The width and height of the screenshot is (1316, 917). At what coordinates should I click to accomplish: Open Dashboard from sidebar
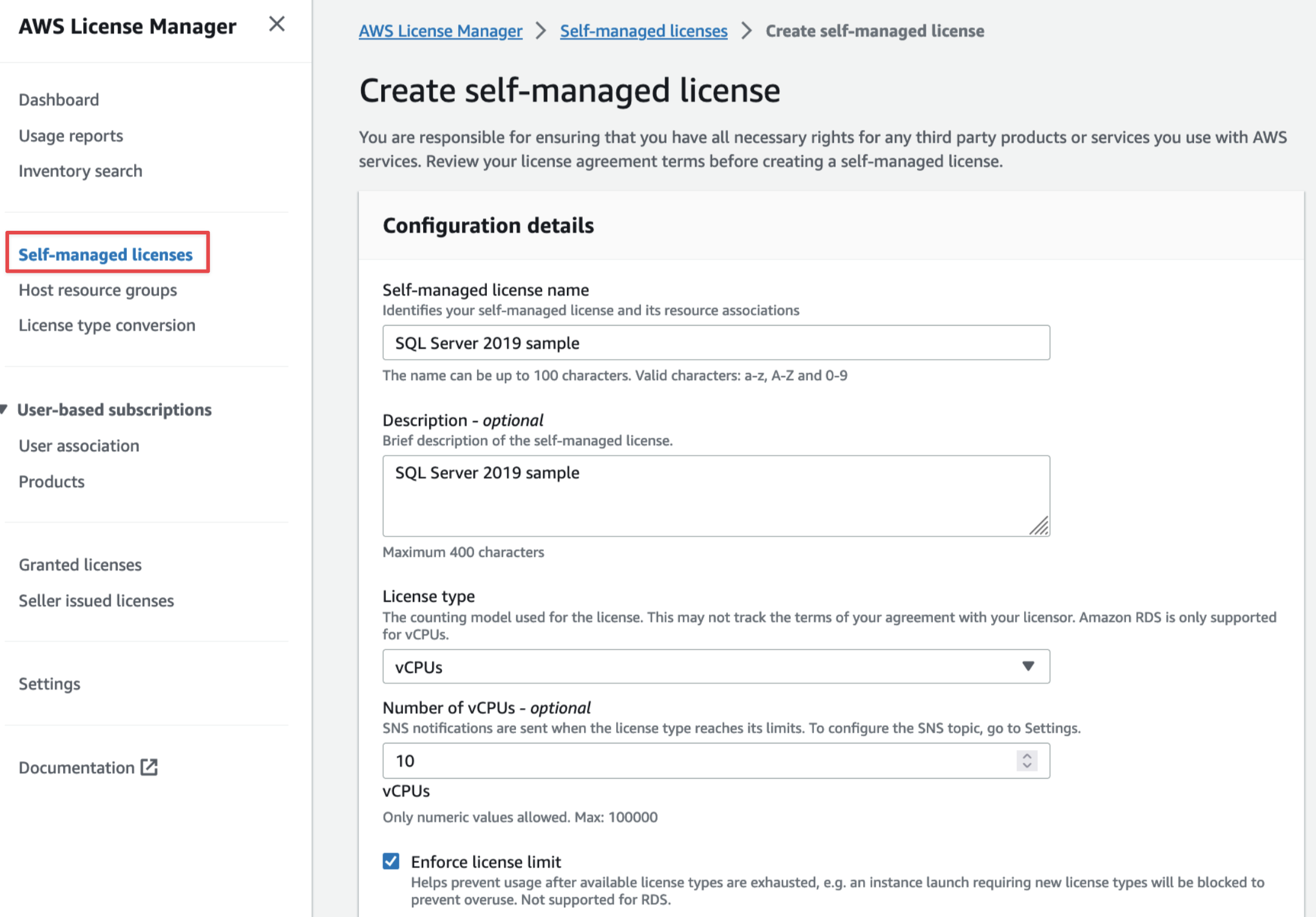pyautogui.click(x=59, y=100)
